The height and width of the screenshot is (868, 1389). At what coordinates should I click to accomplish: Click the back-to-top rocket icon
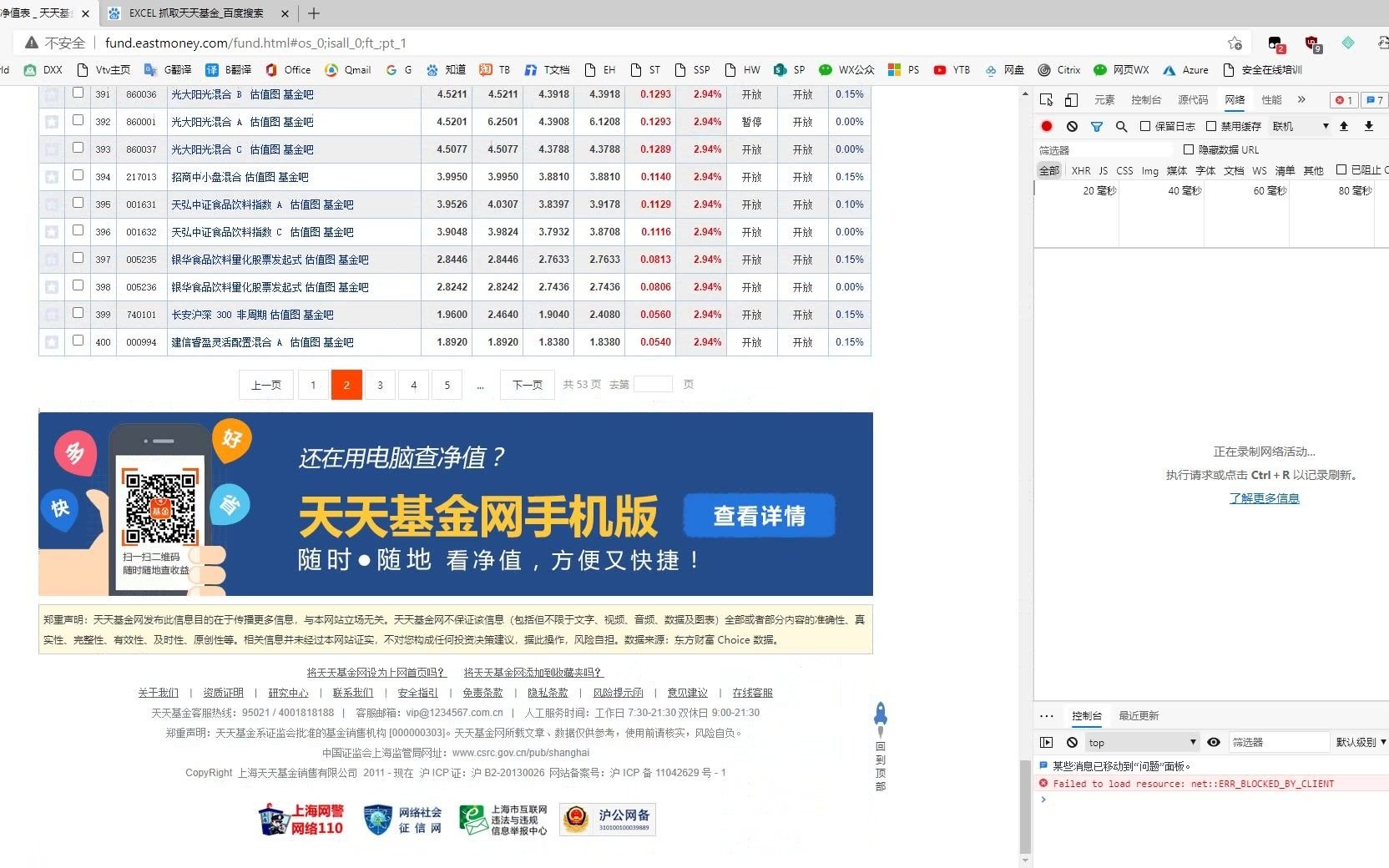[x=880, y=719]
